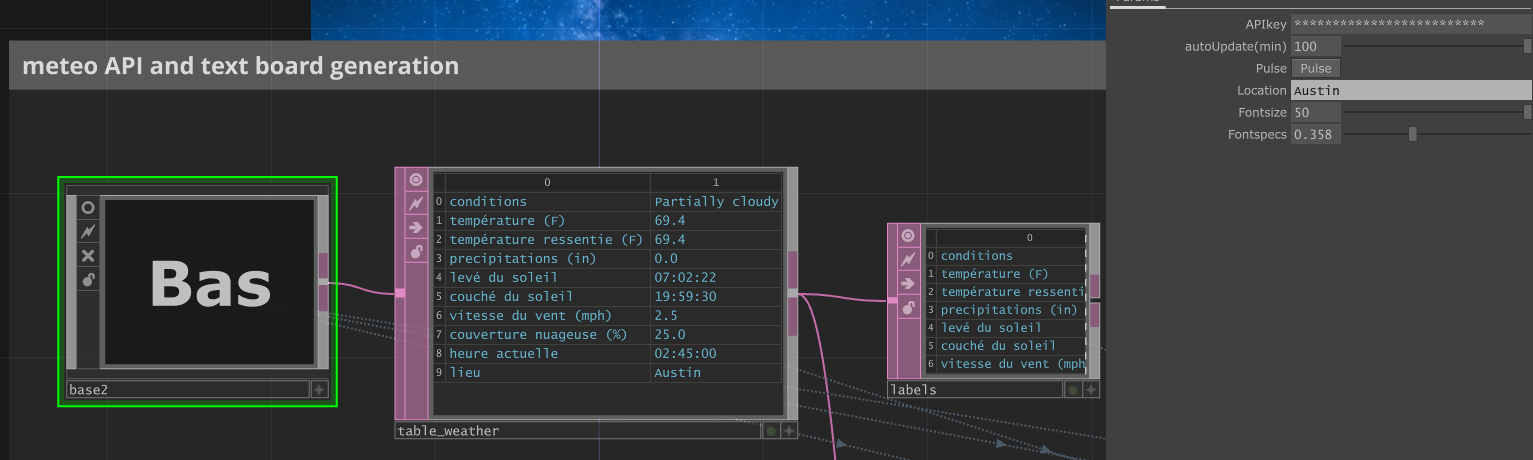The width and height of the screenshot is (1533, 460).
Task: Click the Fontspecs value 0.358
Action: point(1316,135)
